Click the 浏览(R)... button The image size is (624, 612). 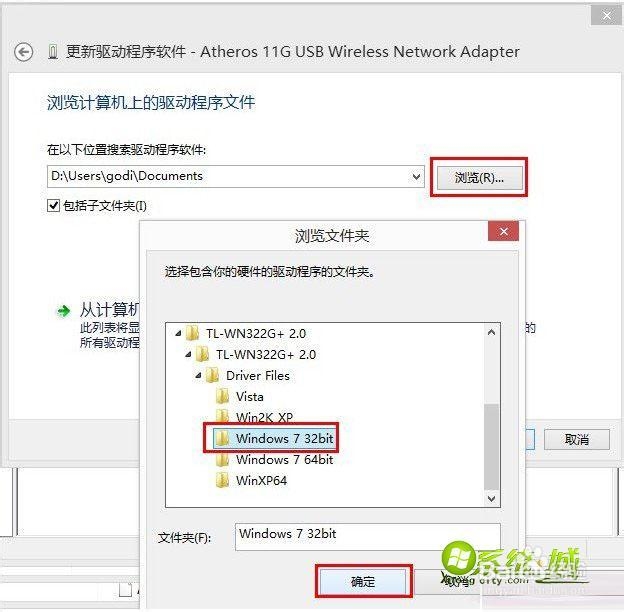tap(480, 177)
